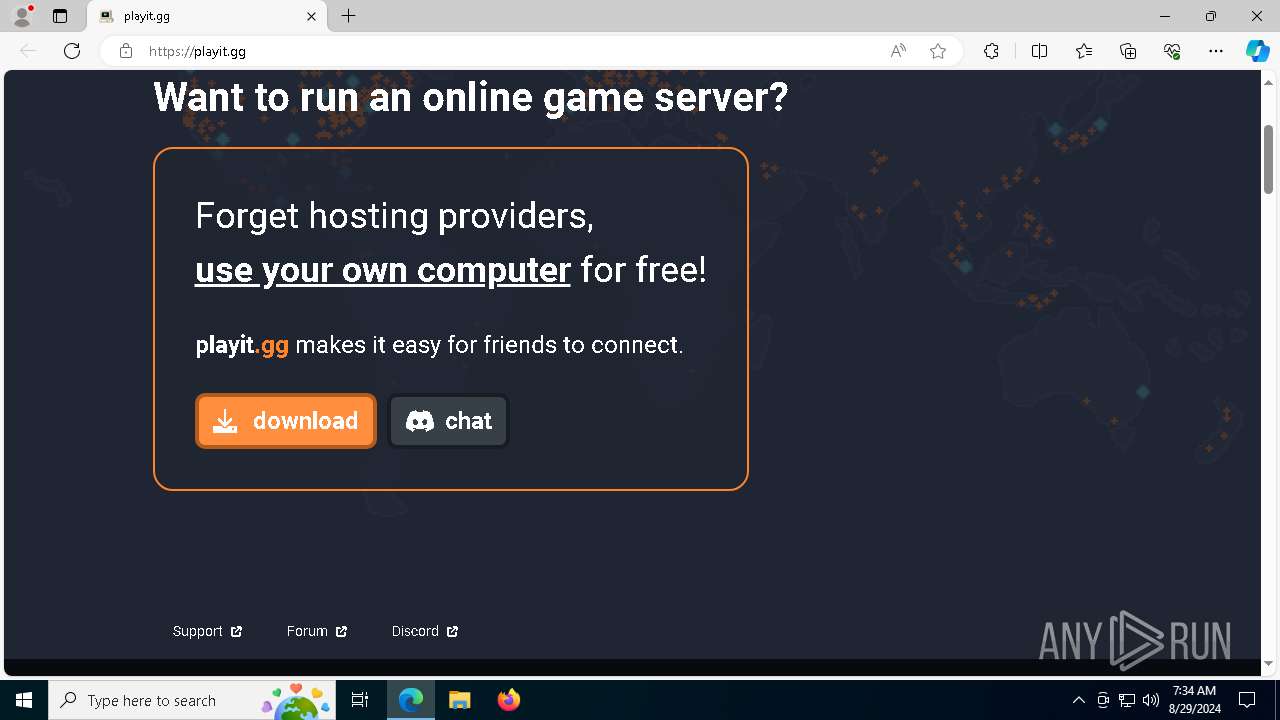Toggle Split screen view
1280x720 pixels.
click(1039, 51)
